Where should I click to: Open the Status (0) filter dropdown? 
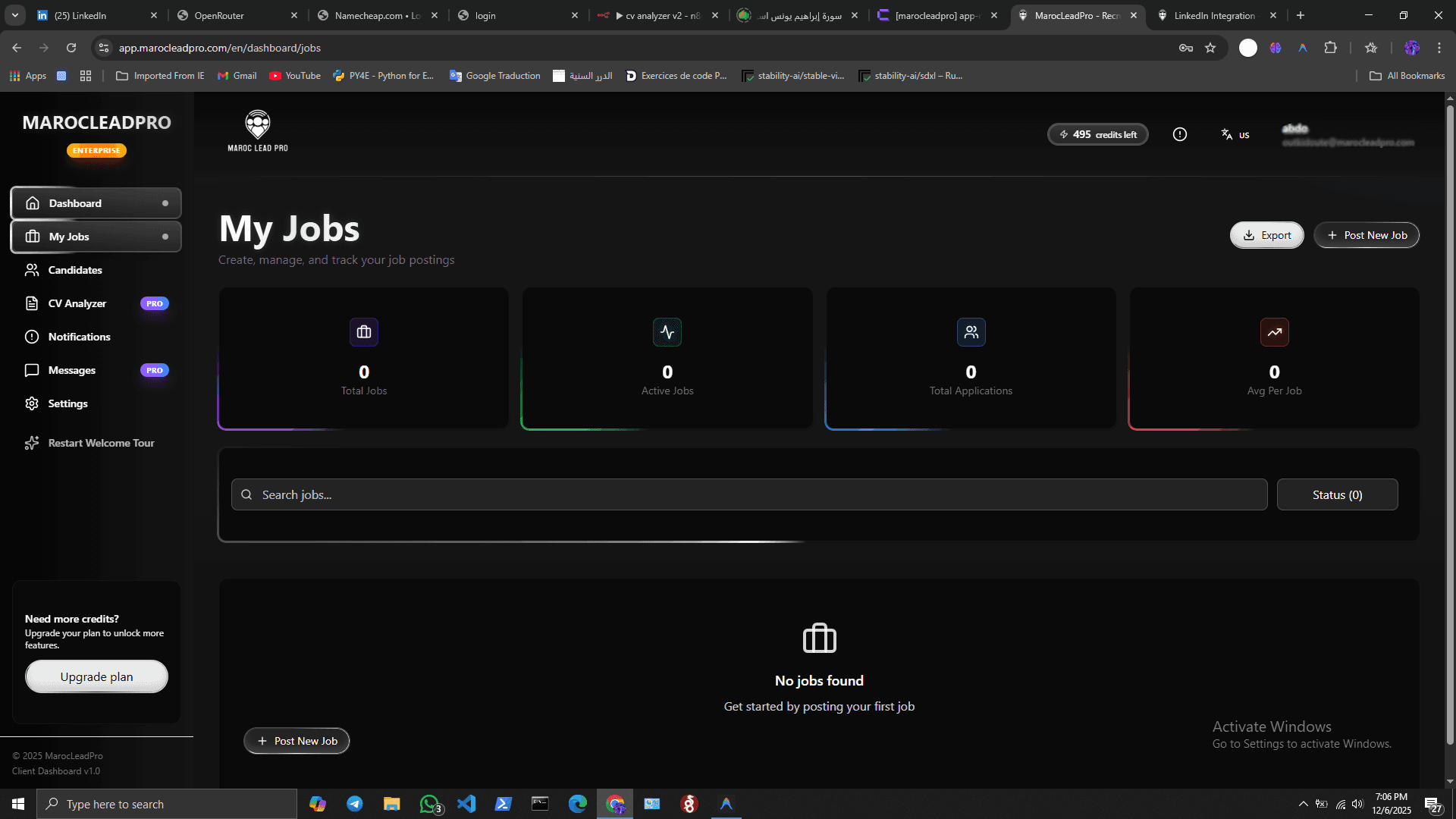(1337, 494)
